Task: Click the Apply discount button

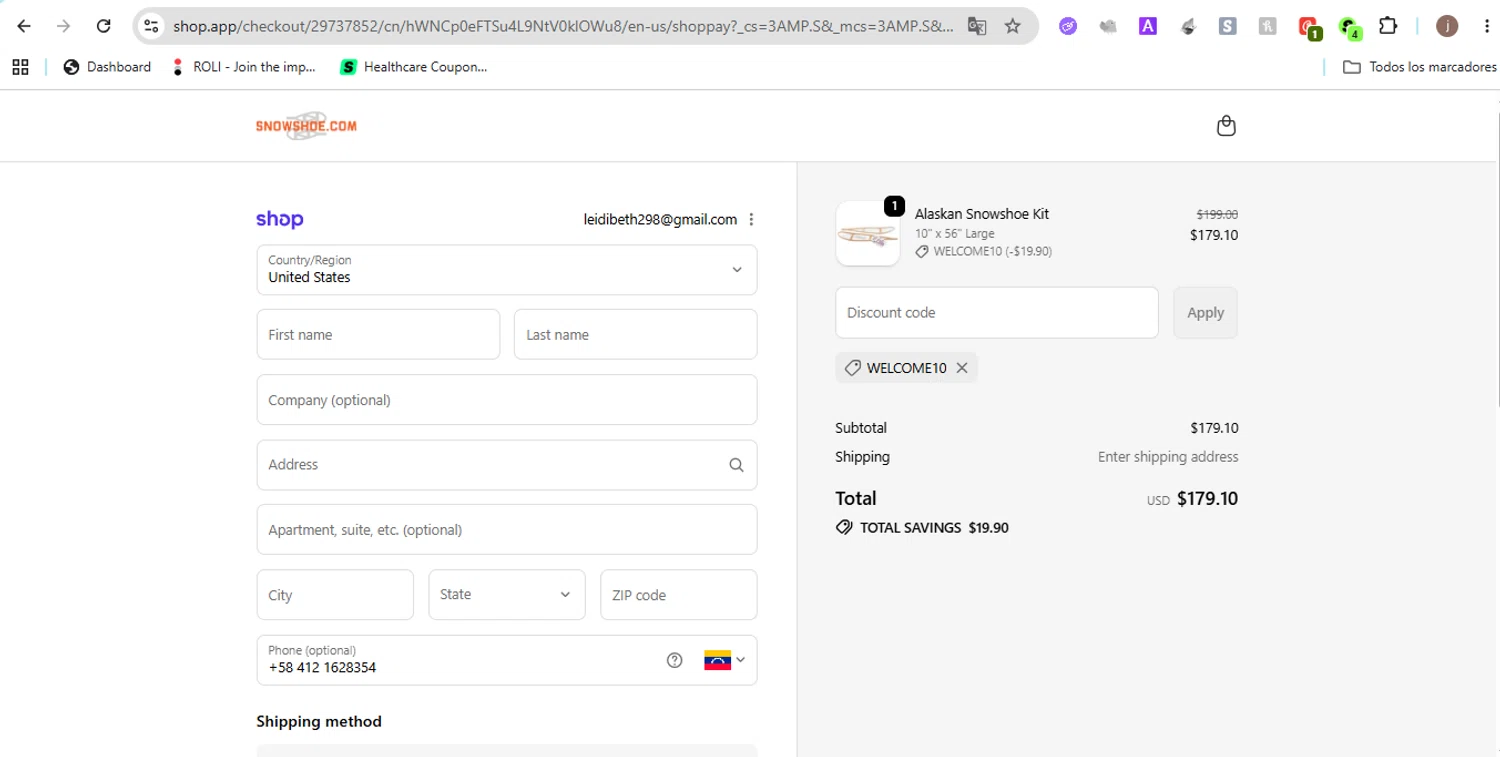Action: tap(1205, 312)
